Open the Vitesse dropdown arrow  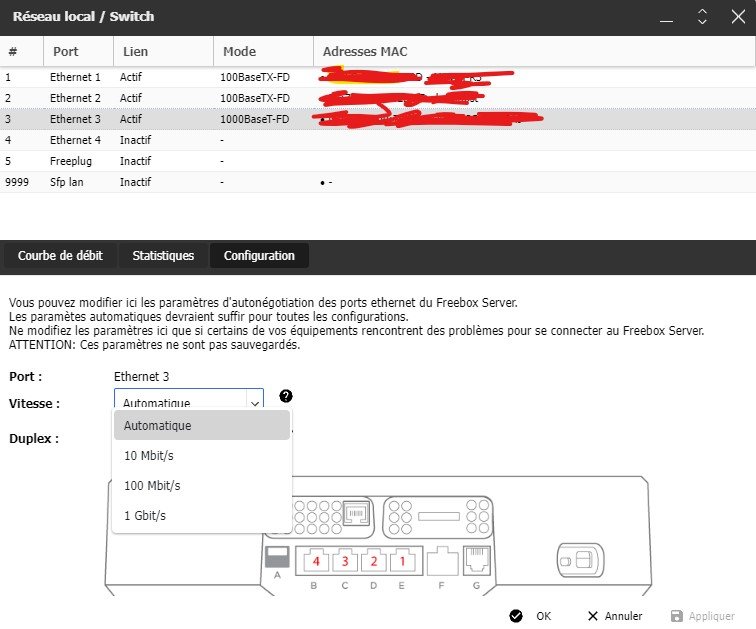point(254,402)
